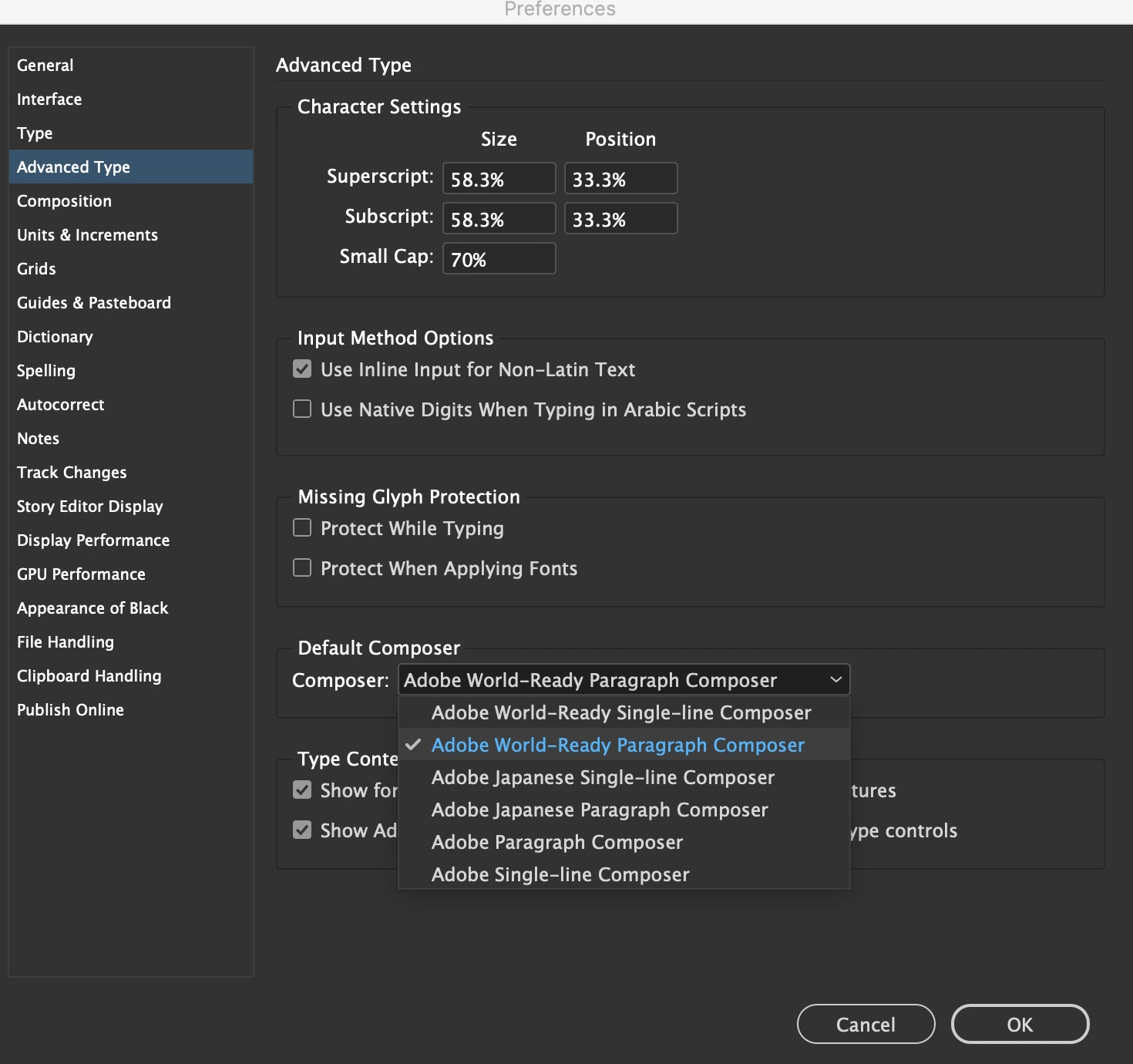
Task: Click the Small Cap size field
Action: click(499, 259)
